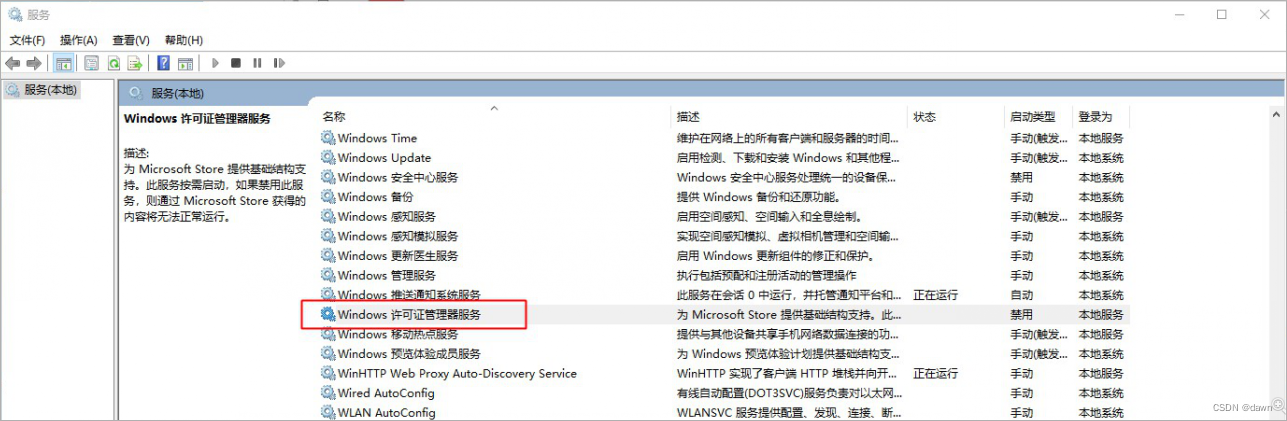Select the Windows 管理服务 service name
This screenshot has width=1287, height=421.
click(387, 275)
